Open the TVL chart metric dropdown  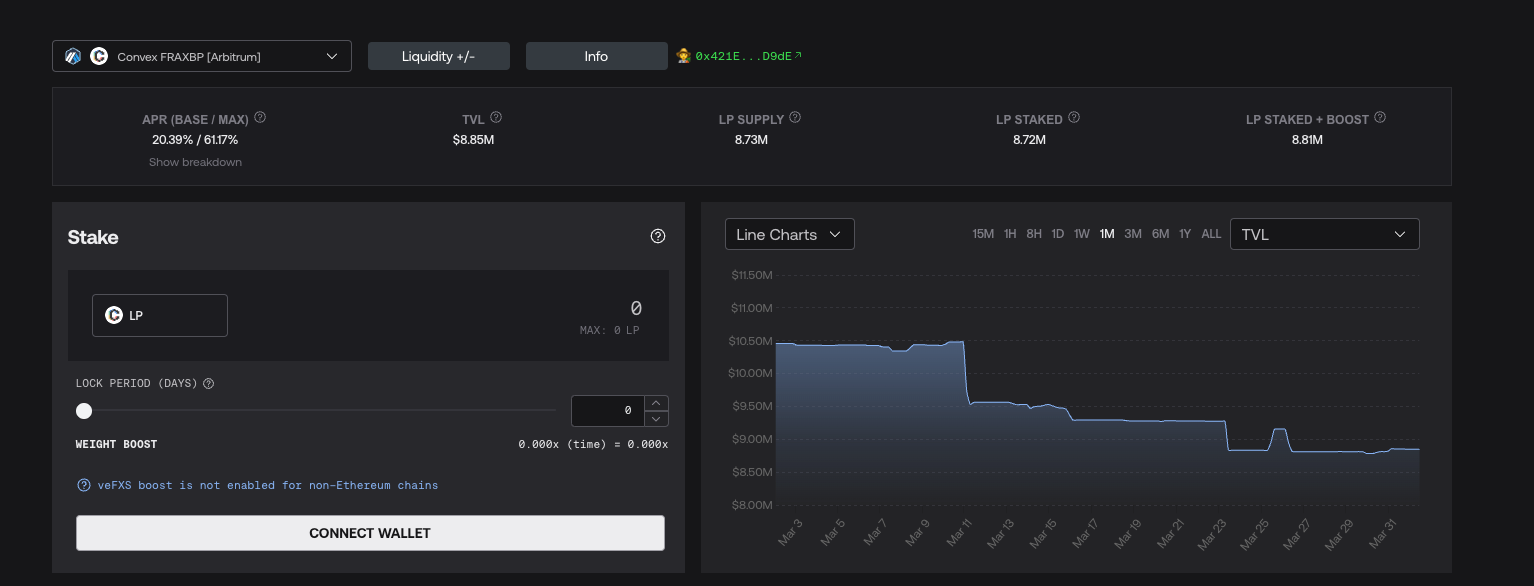(1323, 234)
